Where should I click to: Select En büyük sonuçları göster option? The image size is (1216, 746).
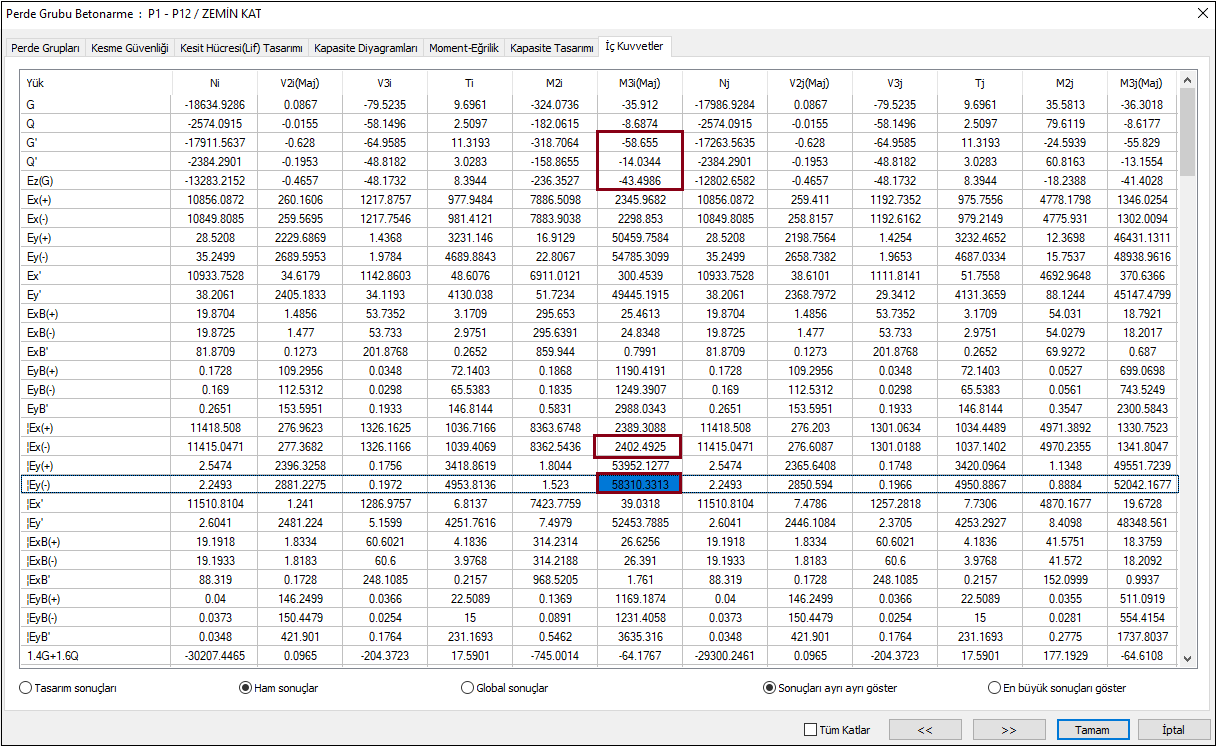pyautogui.click(x=994, y=688)
